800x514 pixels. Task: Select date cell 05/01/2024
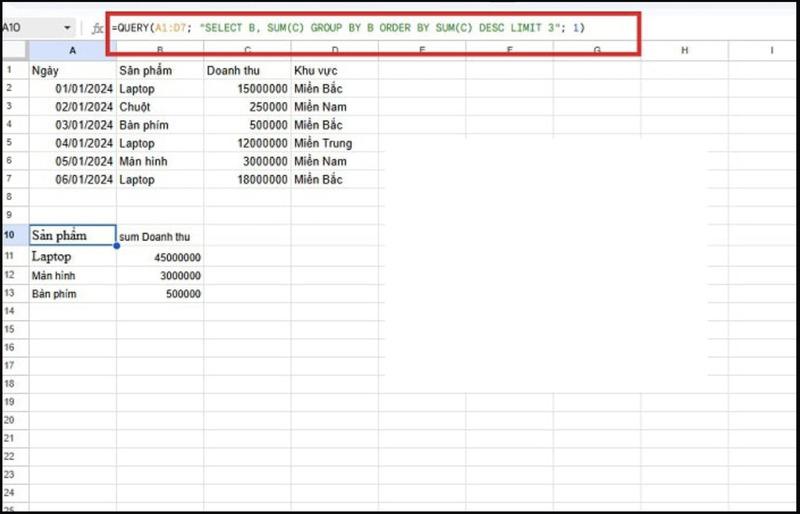click(x=72, y=161)
